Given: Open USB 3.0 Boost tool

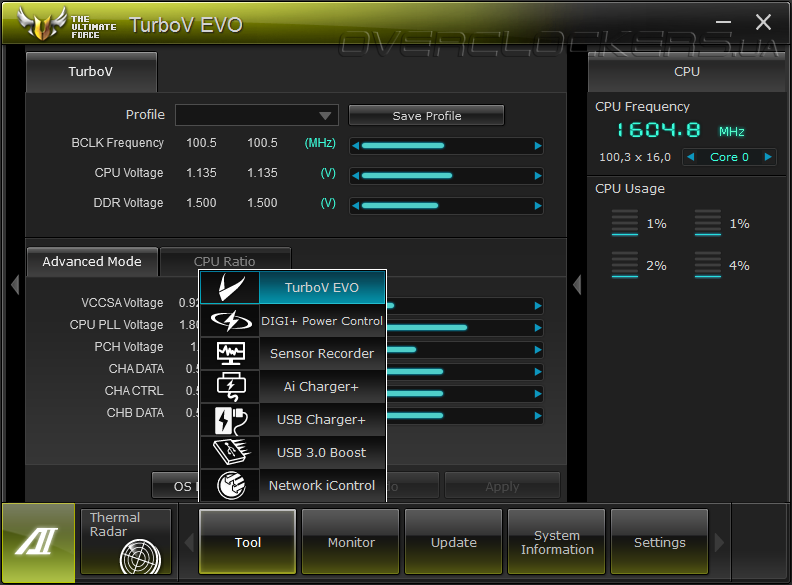Looking at the screenshot, I should (322, 453).
